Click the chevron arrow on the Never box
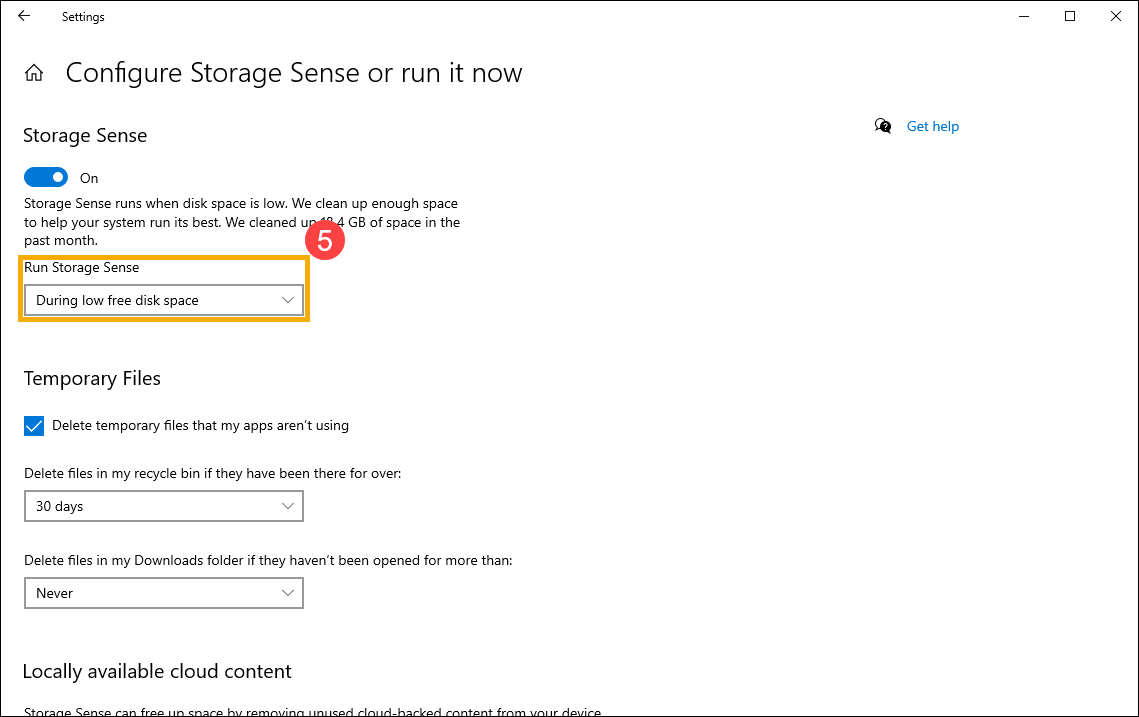This screenshot has height=717, width=1139. pyautogui.click(x=288, y=593)
